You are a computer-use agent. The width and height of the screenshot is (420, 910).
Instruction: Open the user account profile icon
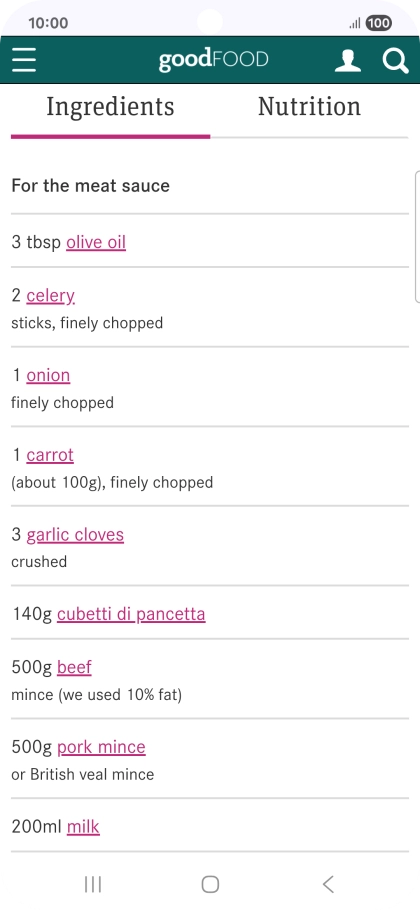coord(347,60)
